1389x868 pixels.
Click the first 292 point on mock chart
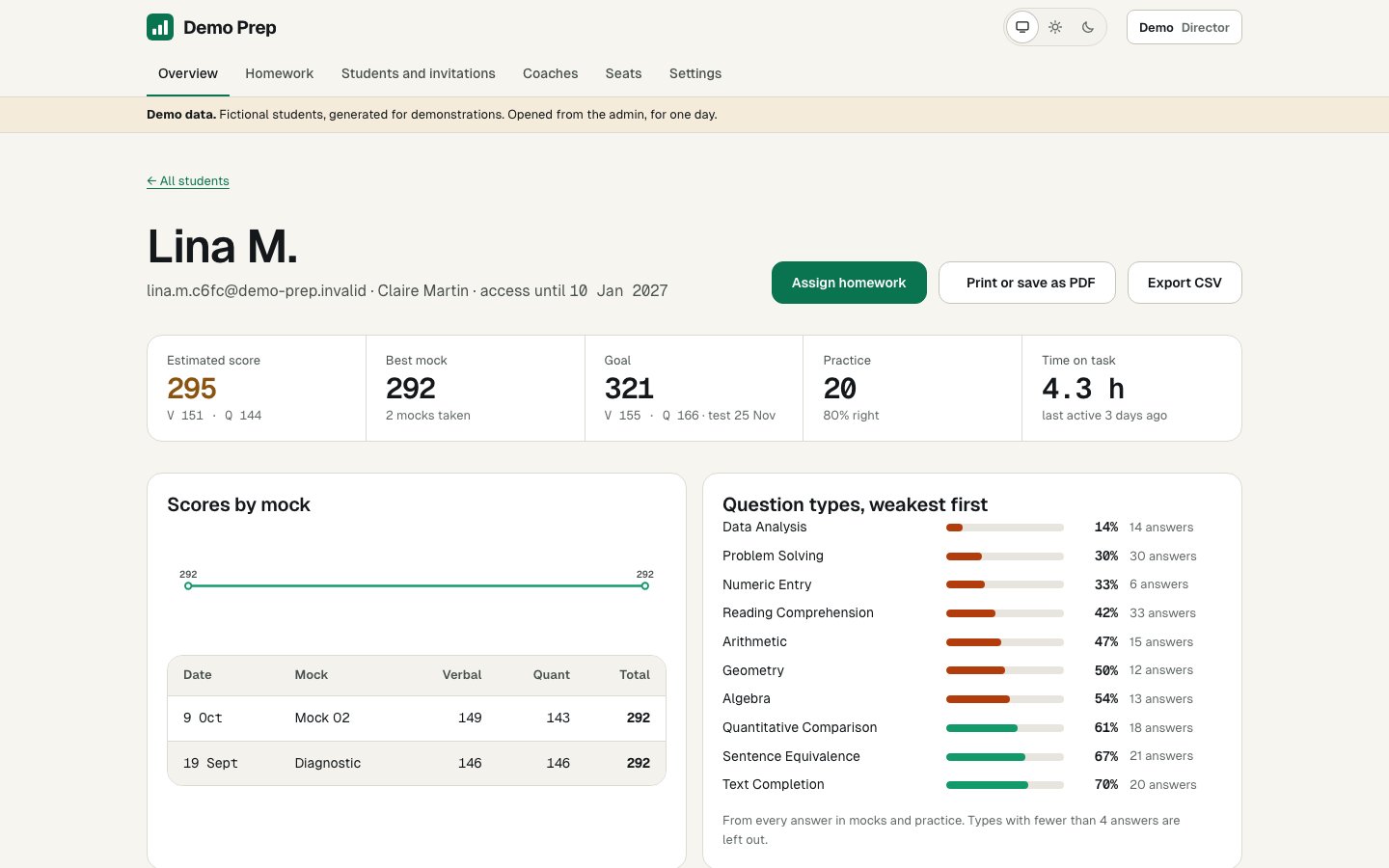click(188, 585)
